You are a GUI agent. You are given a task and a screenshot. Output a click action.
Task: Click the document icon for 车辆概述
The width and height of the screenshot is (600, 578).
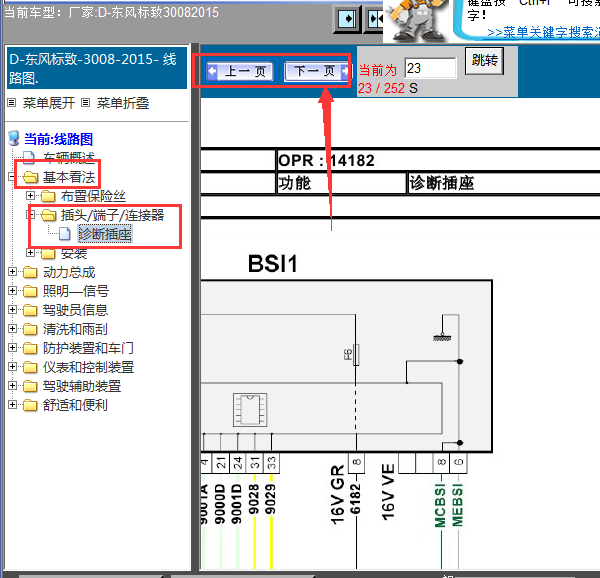tap(29, 158)
